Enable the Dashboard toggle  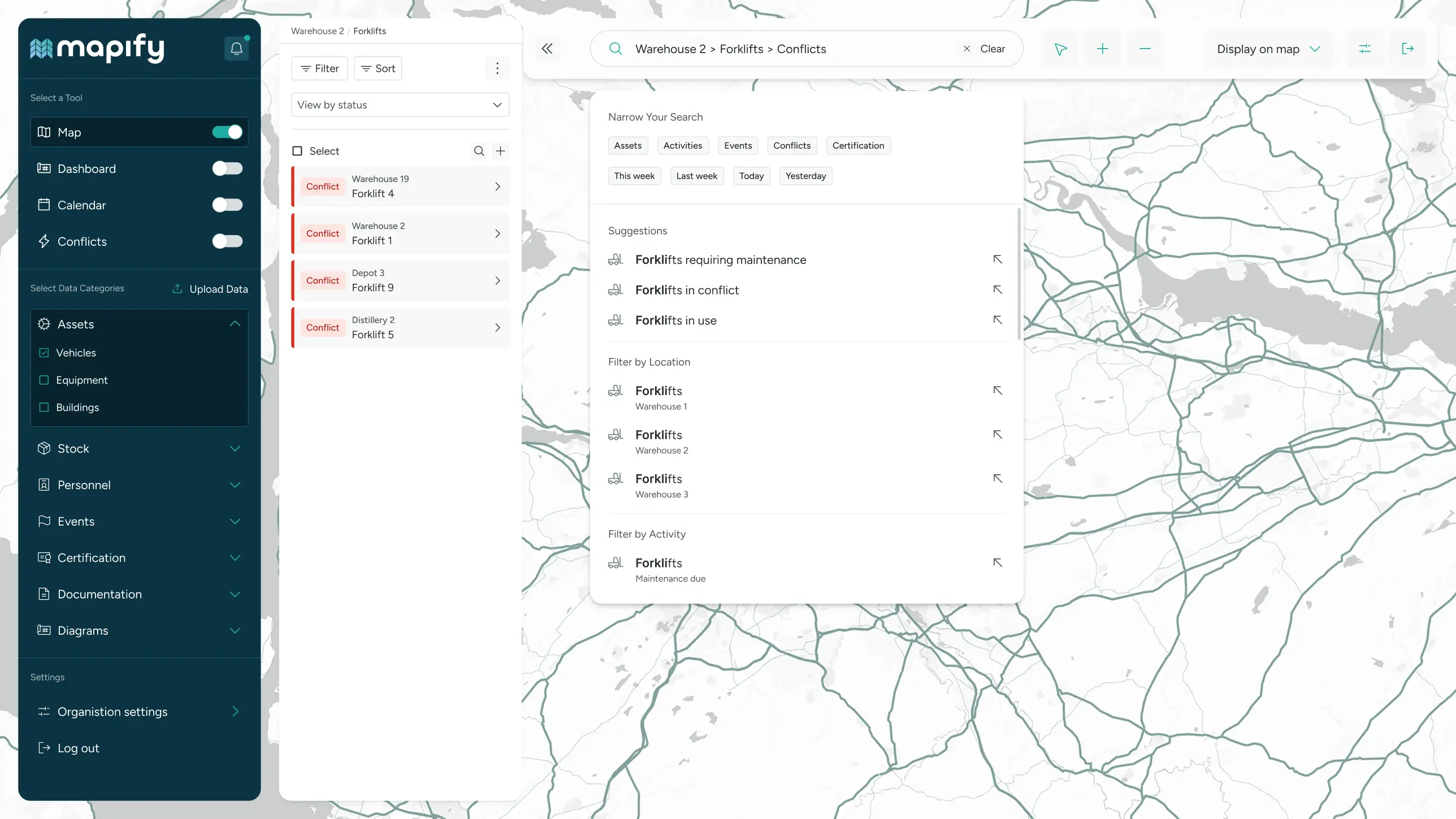coord(227,168)
